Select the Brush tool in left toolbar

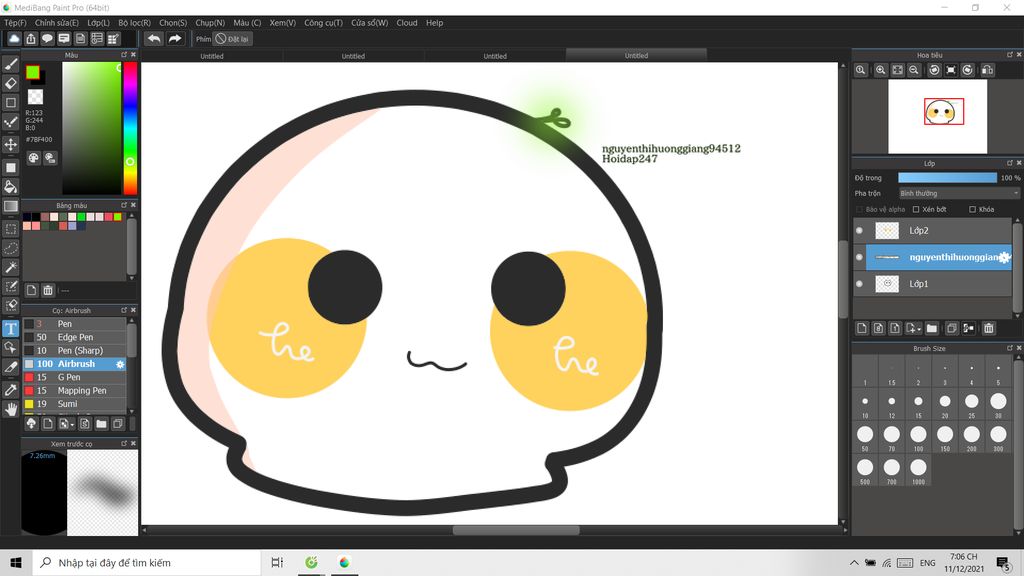(10, 64)
